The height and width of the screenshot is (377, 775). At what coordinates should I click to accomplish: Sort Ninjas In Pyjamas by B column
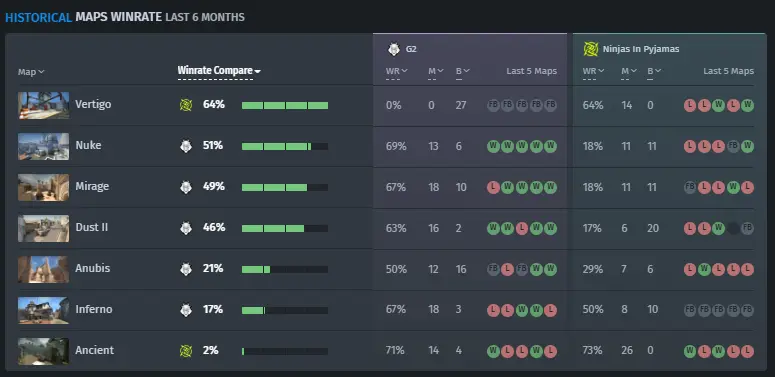[654, 71]
